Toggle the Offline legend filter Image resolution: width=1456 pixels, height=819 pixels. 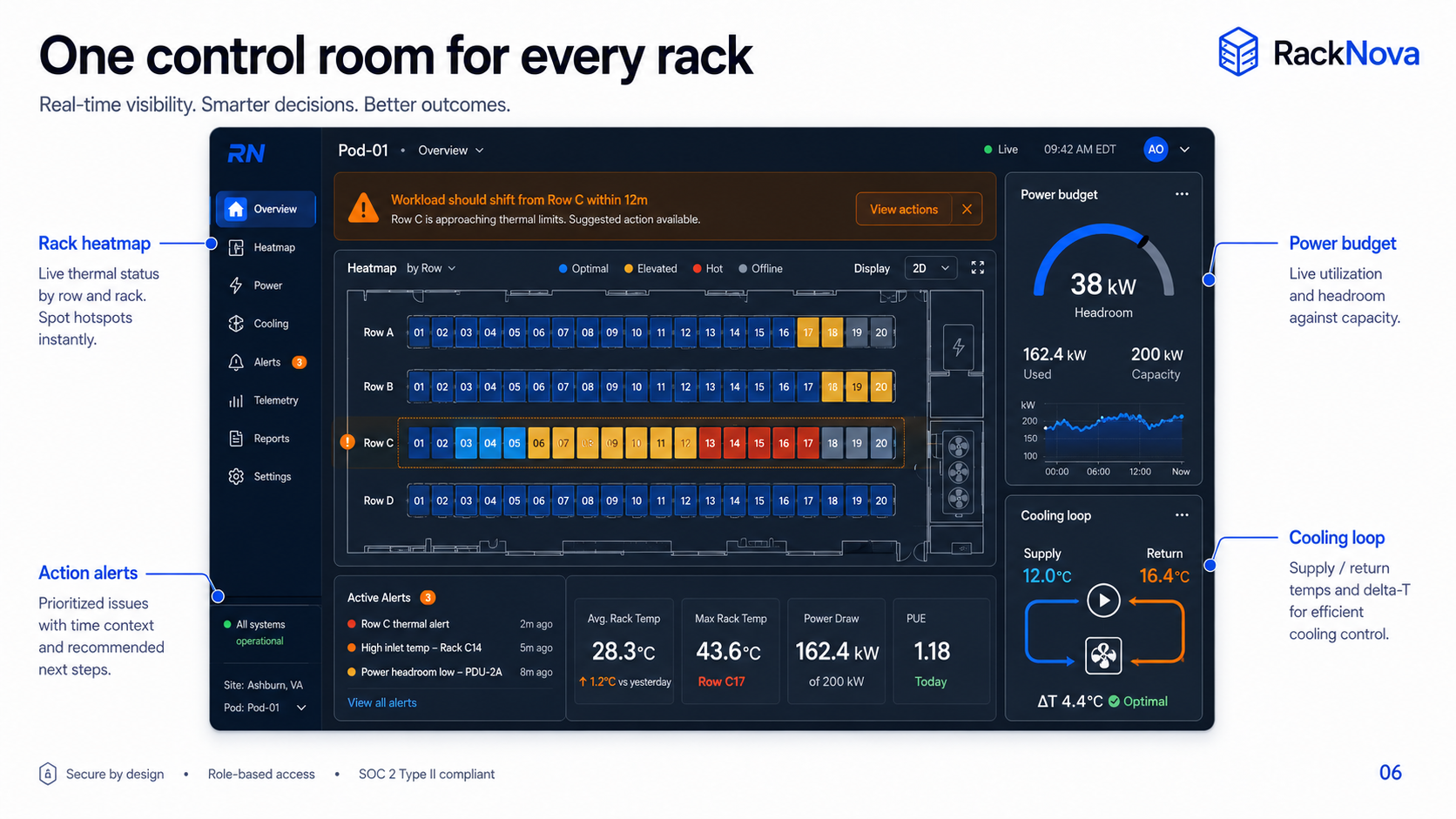point(760,268)
